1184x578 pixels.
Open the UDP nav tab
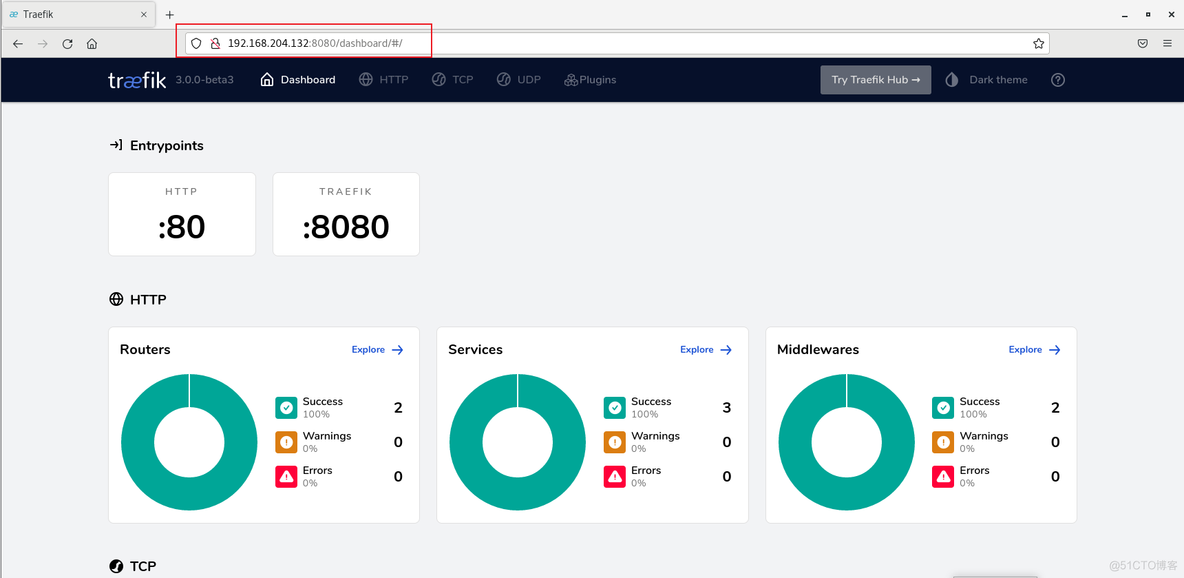518,80
